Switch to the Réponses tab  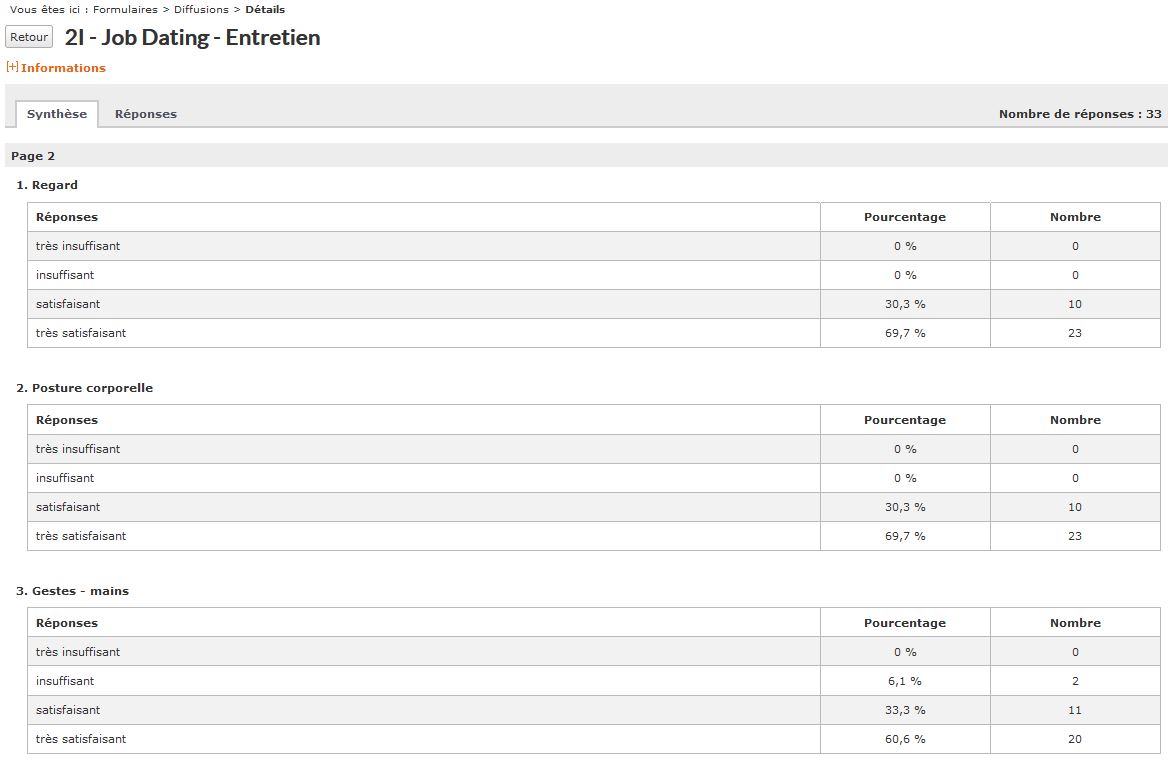[146, 114]
